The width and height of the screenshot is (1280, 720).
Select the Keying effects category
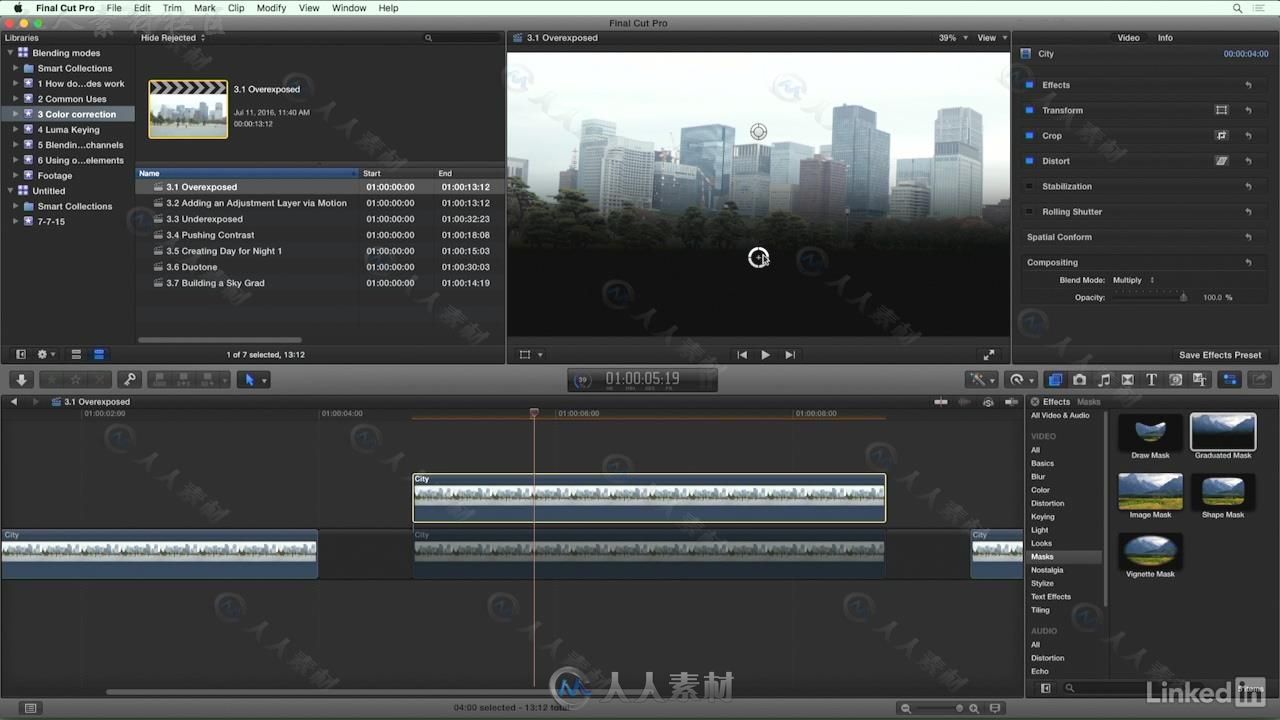pyautogui.click(x=1043, y=517)
